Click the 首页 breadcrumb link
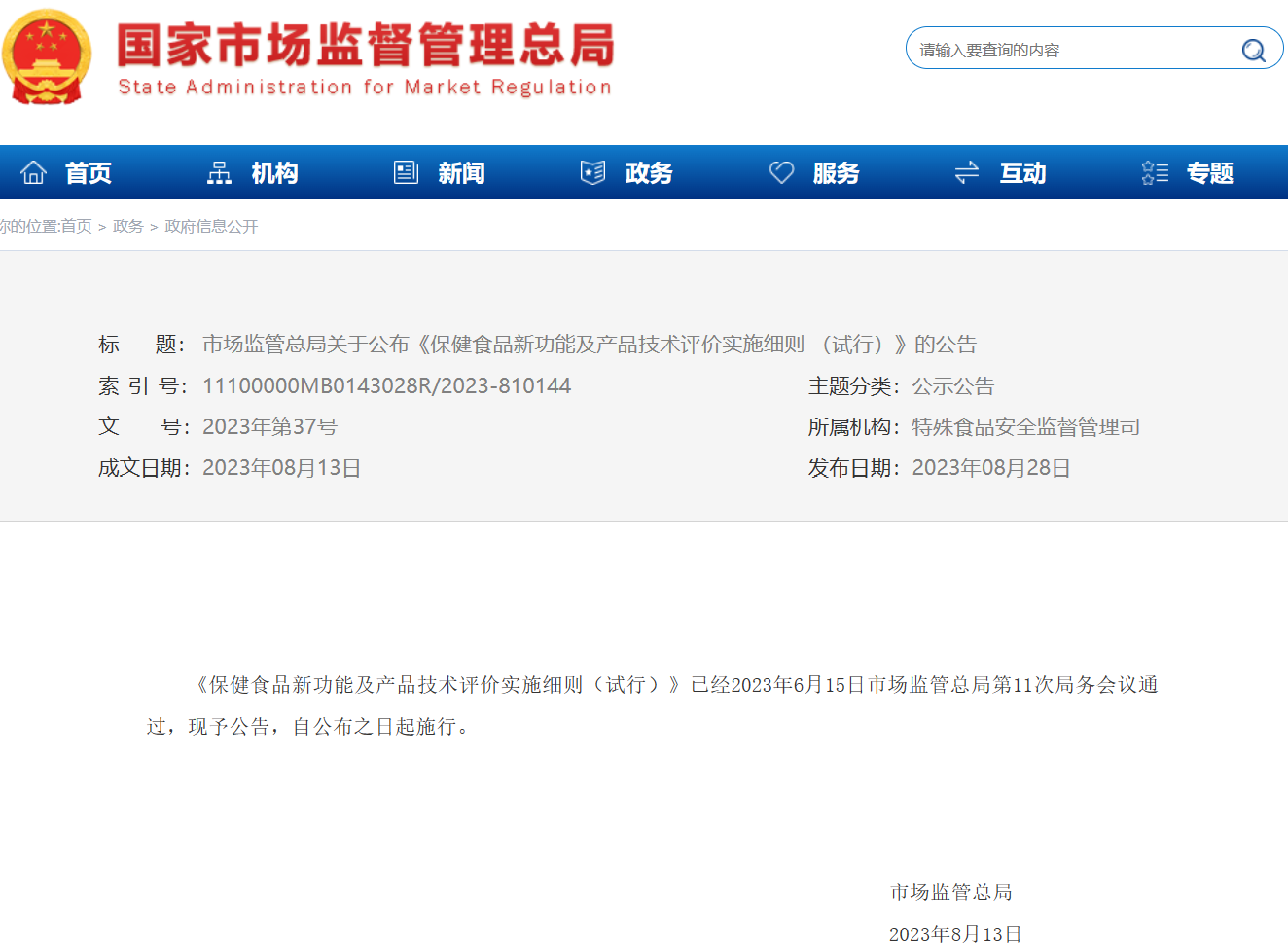Screen dimensions: 1288x948 pos(76,226)
